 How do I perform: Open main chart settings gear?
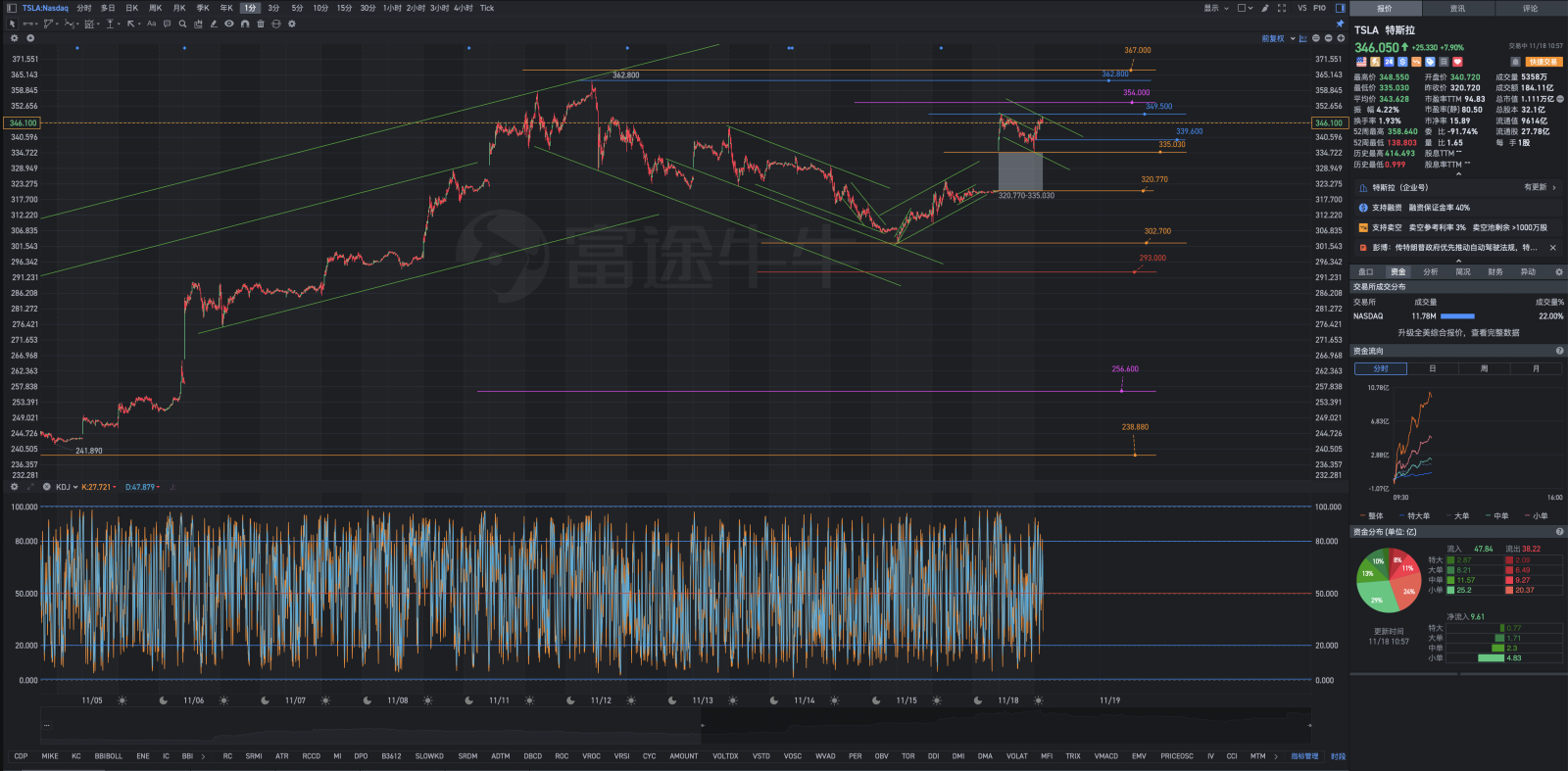(14, 38)
